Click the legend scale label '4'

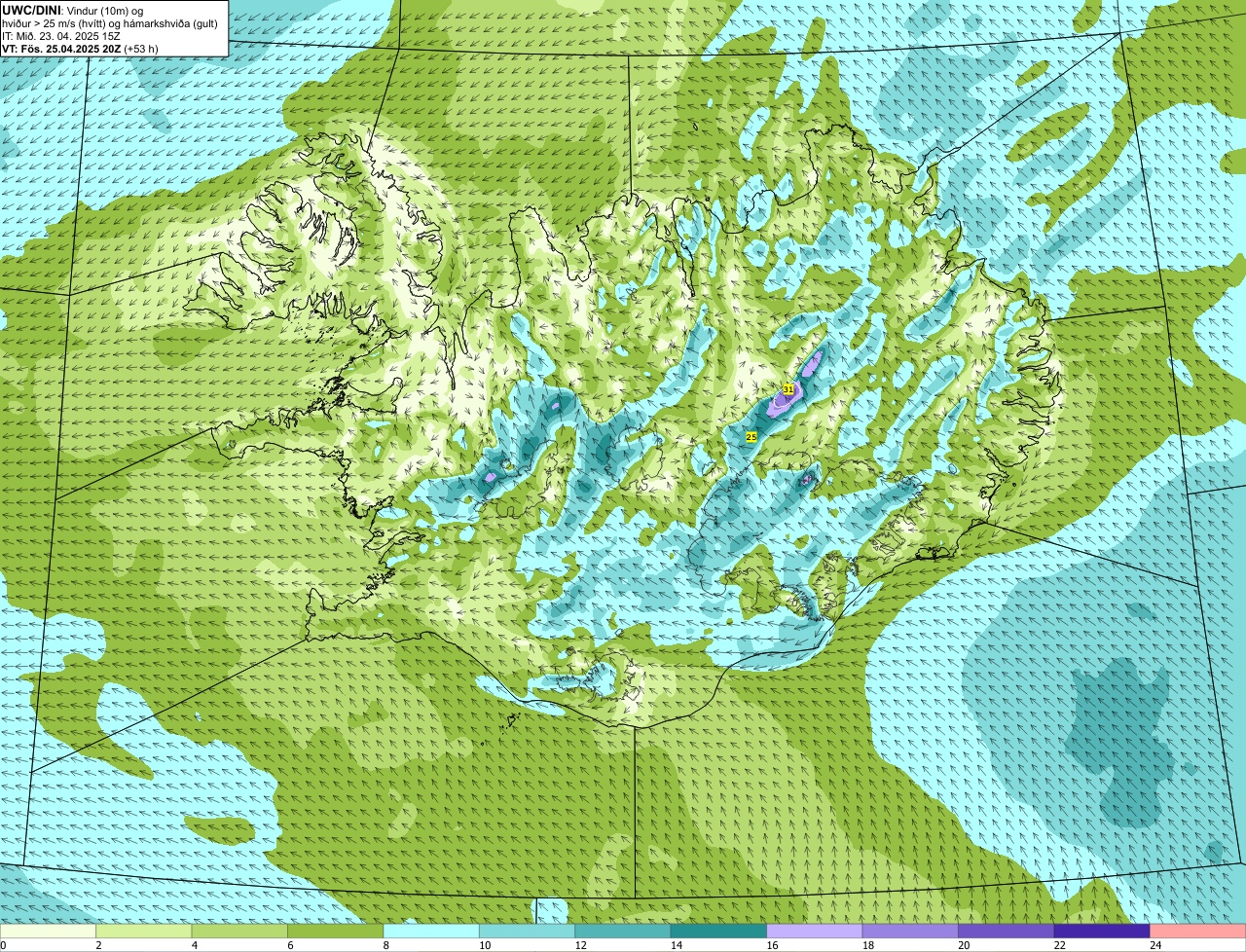click(194, 945)
